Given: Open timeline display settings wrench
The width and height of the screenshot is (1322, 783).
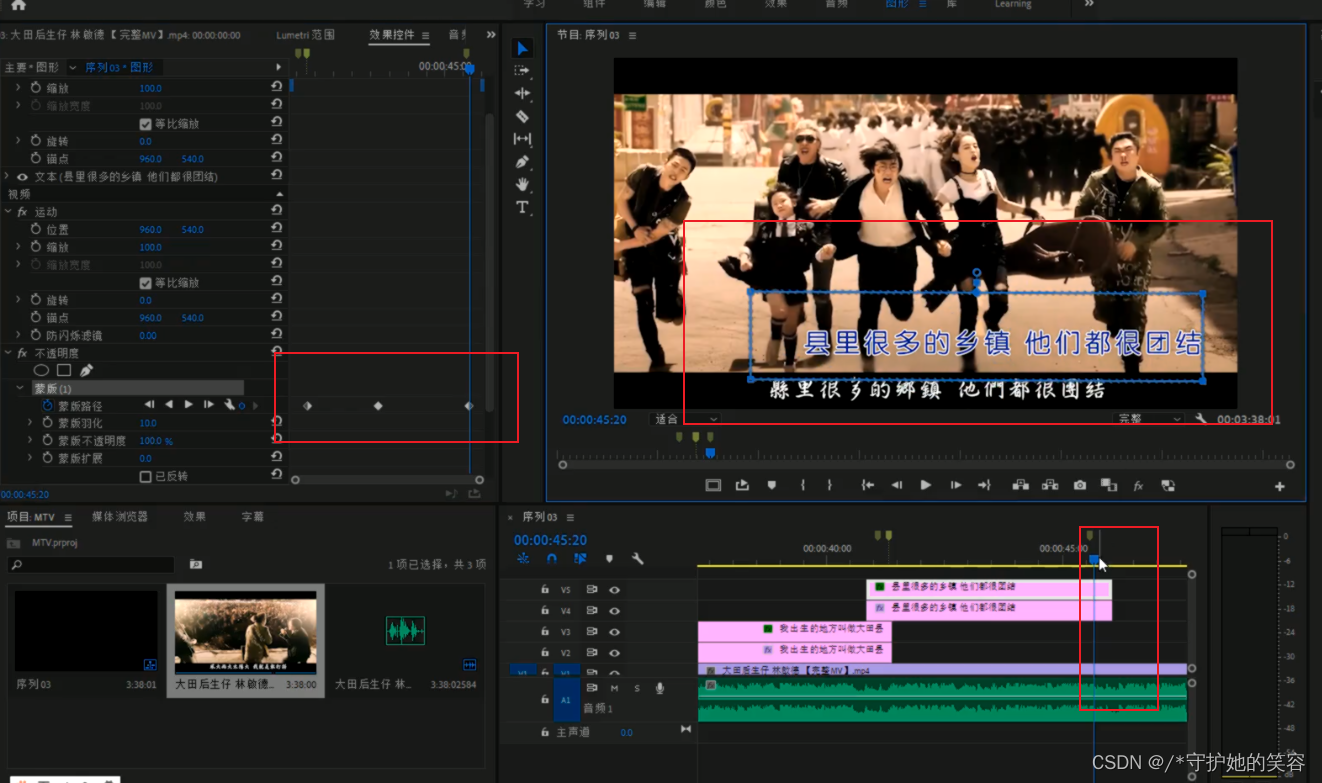Looking at the screenshot, I should [637, 559].
